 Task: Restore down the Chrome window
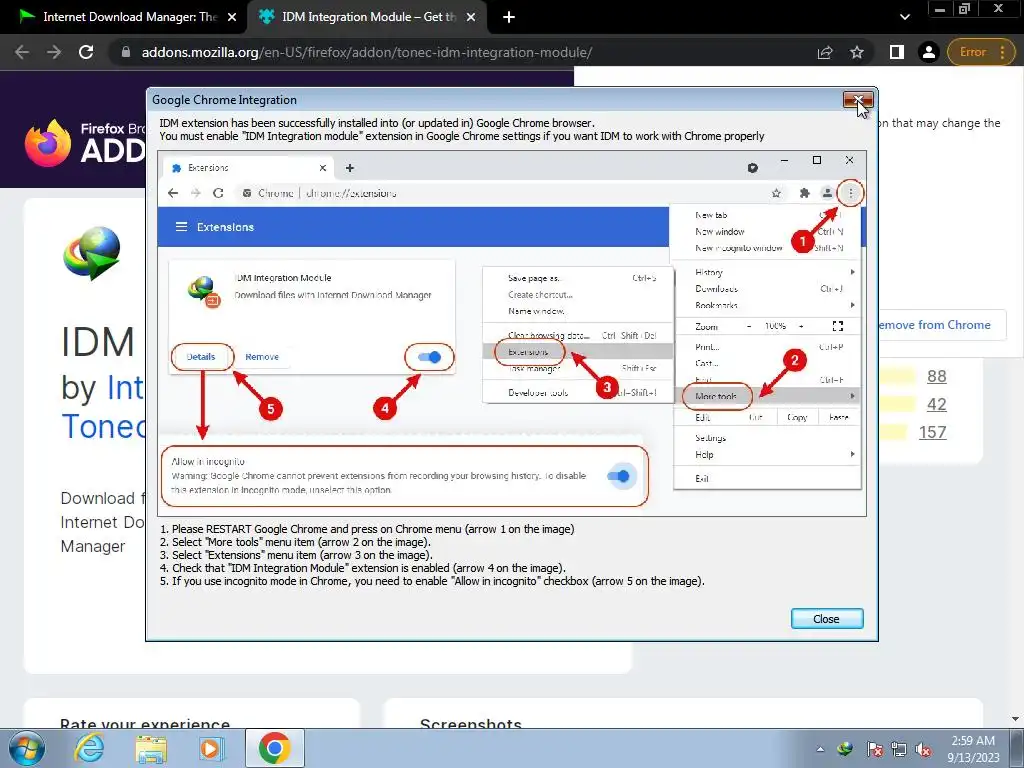(965, 9)
